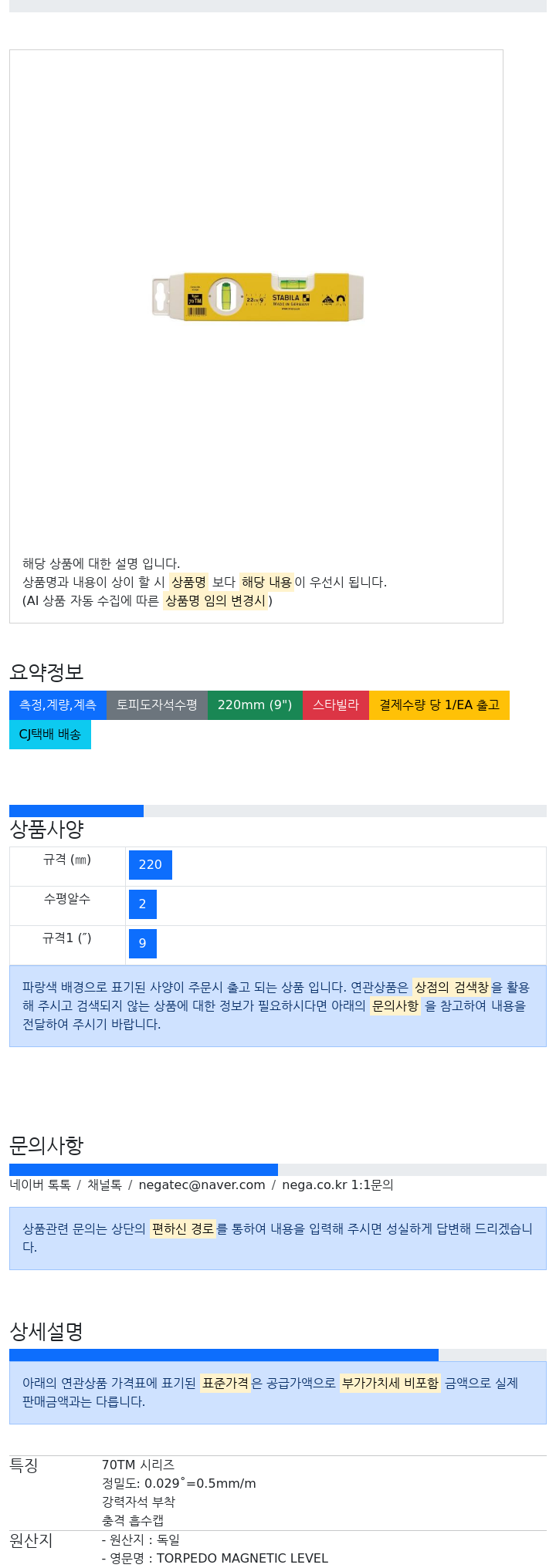Image resolution: width=556 pixels, height=1568 pixels.
Task: Click the blue 220 spec value badge
Action: coord(151,865)
